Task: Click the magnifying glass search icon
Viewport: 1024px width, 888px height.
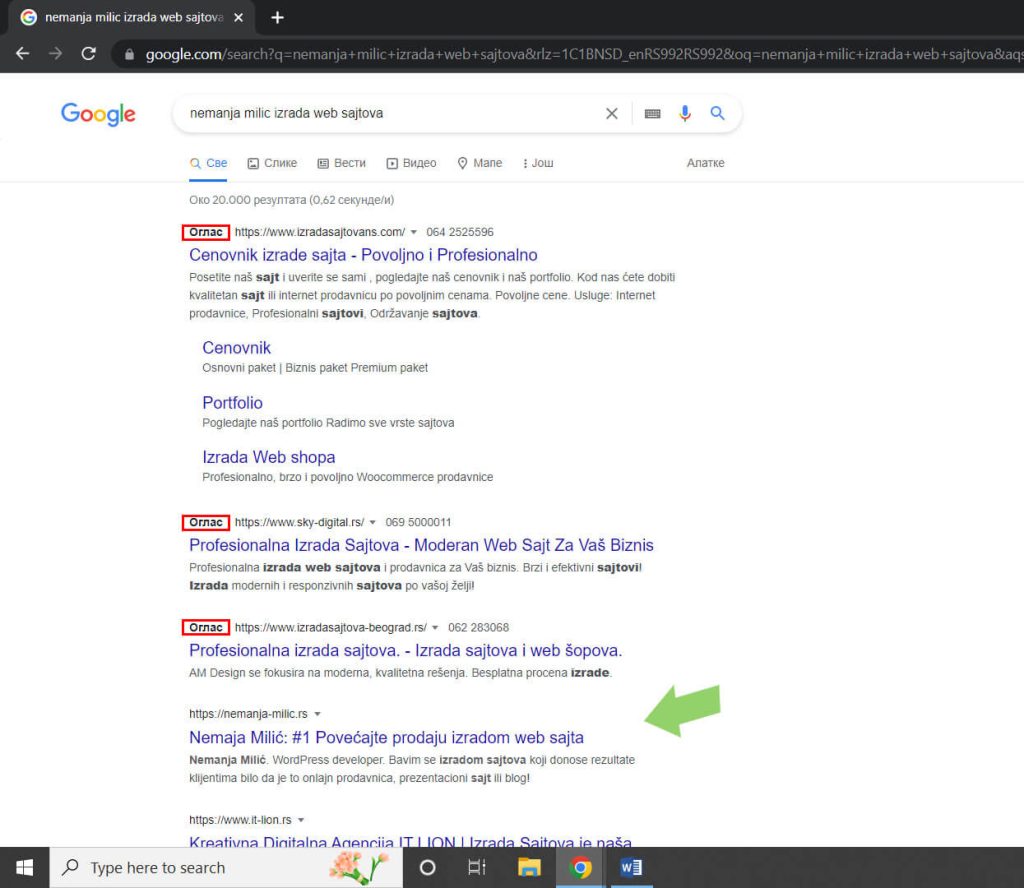Action: click(717, 113)
